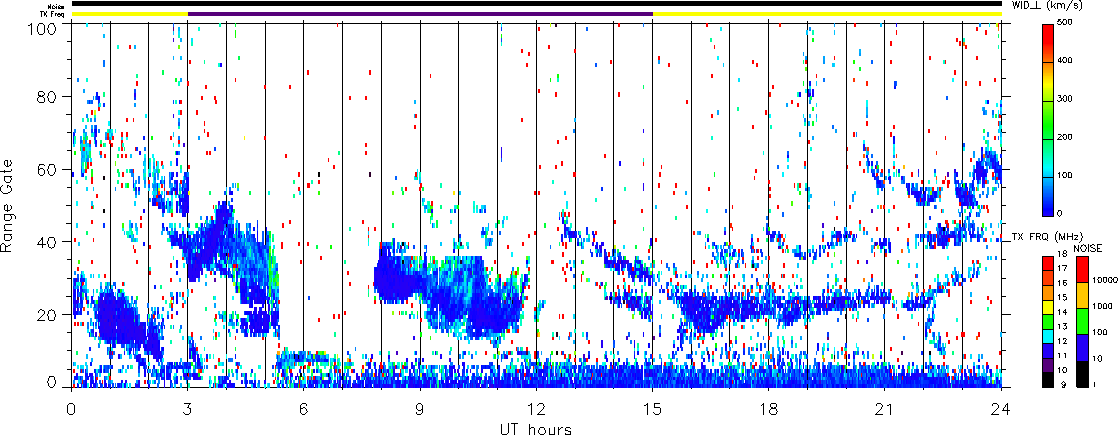Click the x-axis tick label '21'
The width and height of the screenshot is (1118, 435).
(x=885, y=409)
